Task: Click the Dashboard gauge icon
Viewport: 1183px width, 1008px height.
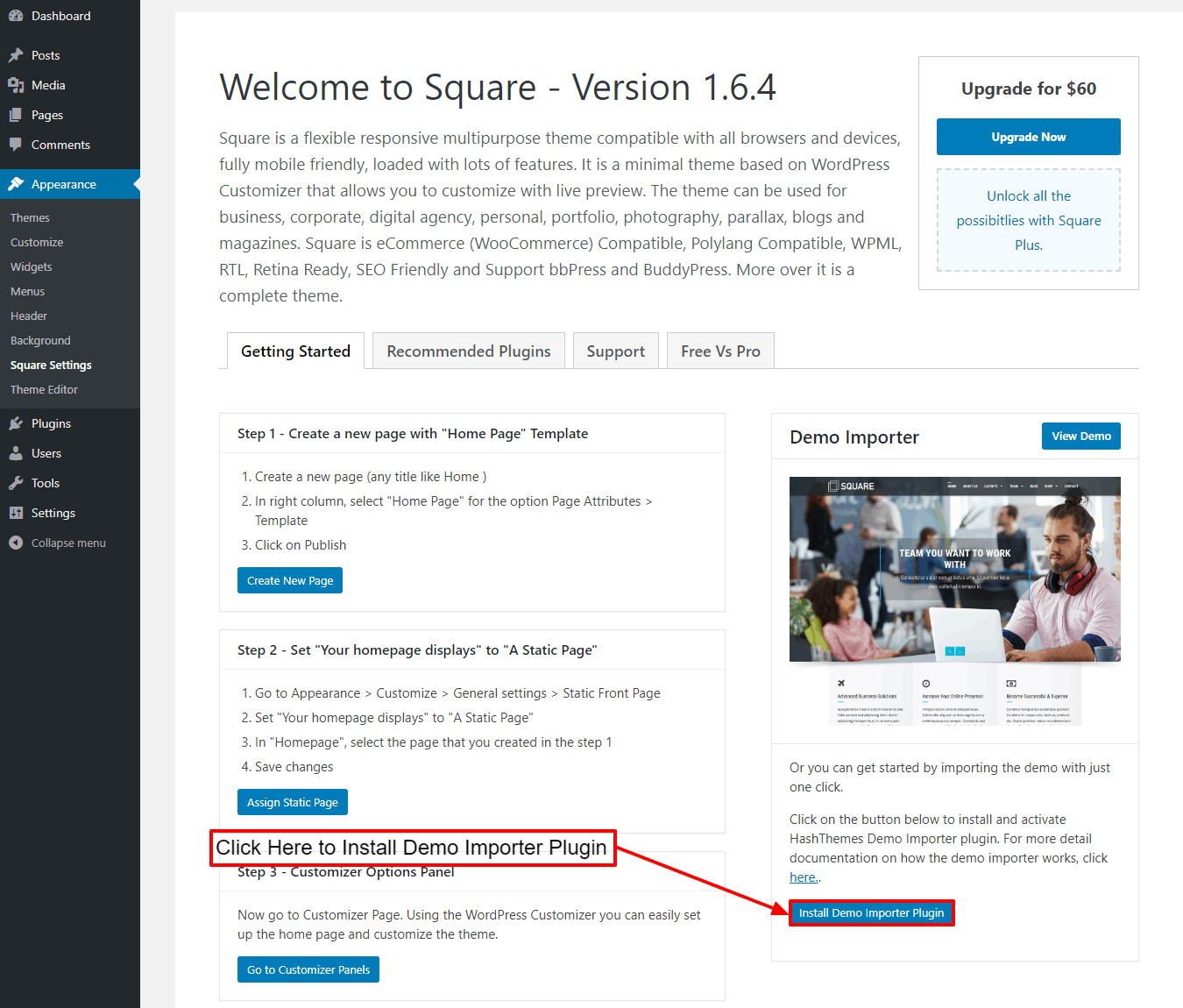Action: tap(16, 16)
